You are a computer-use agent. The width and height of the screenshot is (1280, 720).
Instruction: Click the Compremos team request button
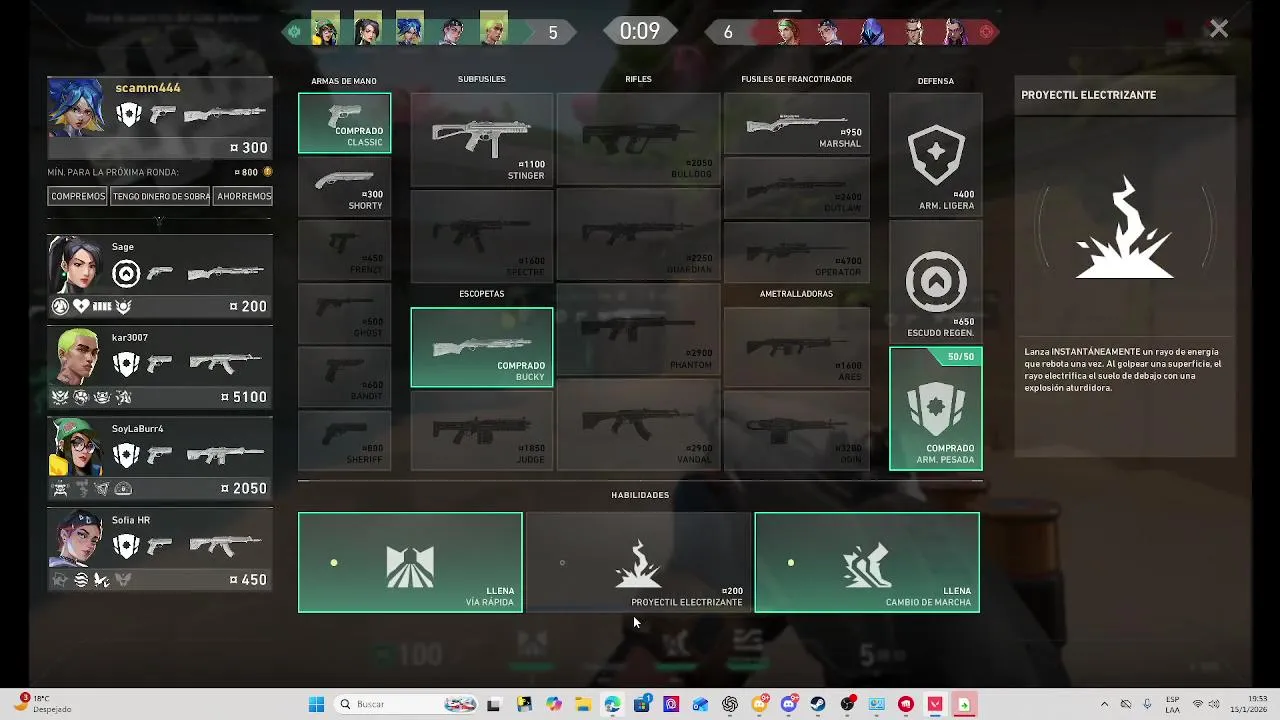click(78, 196)
